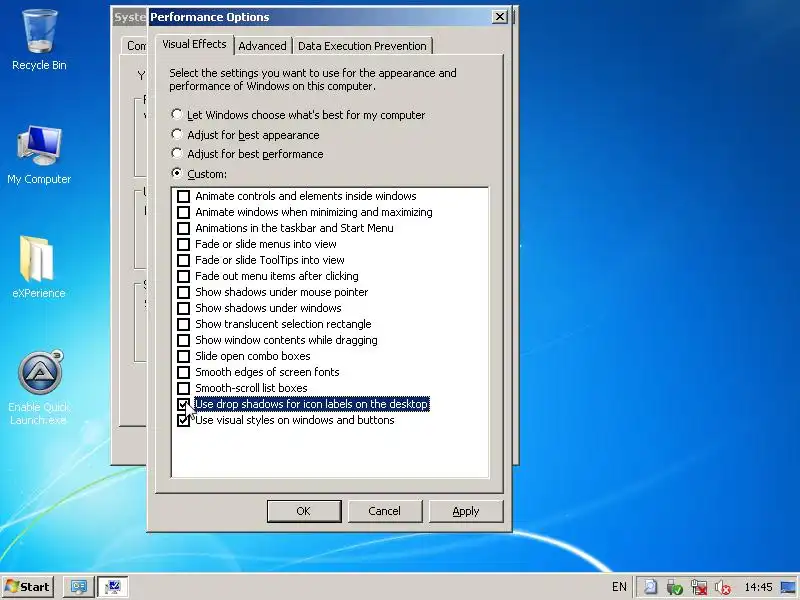The width and height of the screenshot is (800, 600).
Task: Select Let Windows choose what's best
Action: pos(298,115)
